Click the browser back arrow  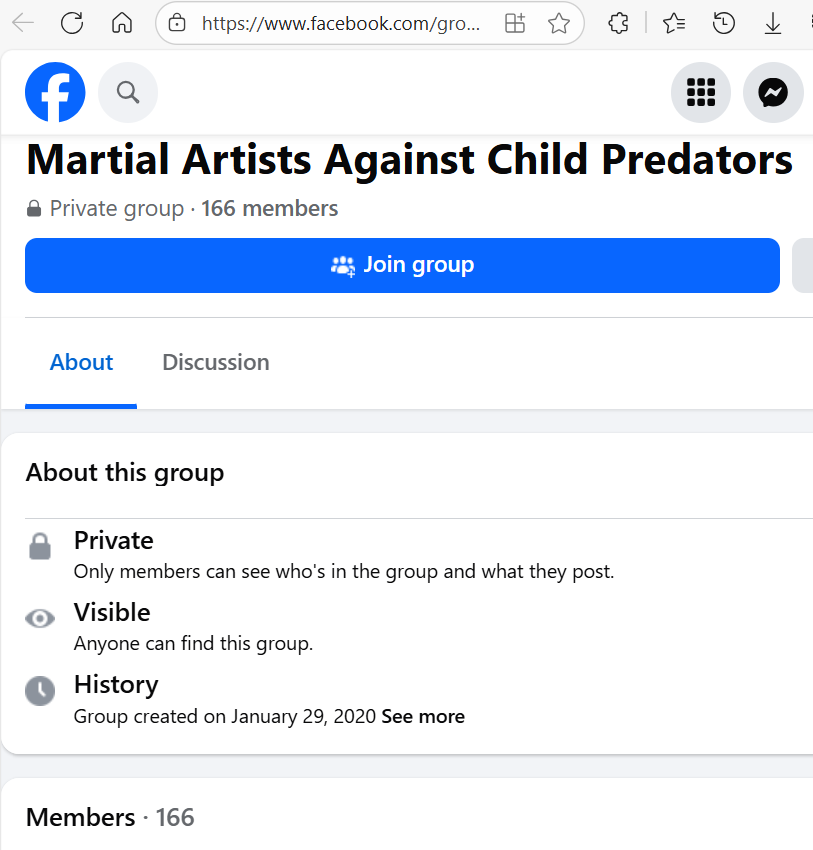[x=23, y=23]
